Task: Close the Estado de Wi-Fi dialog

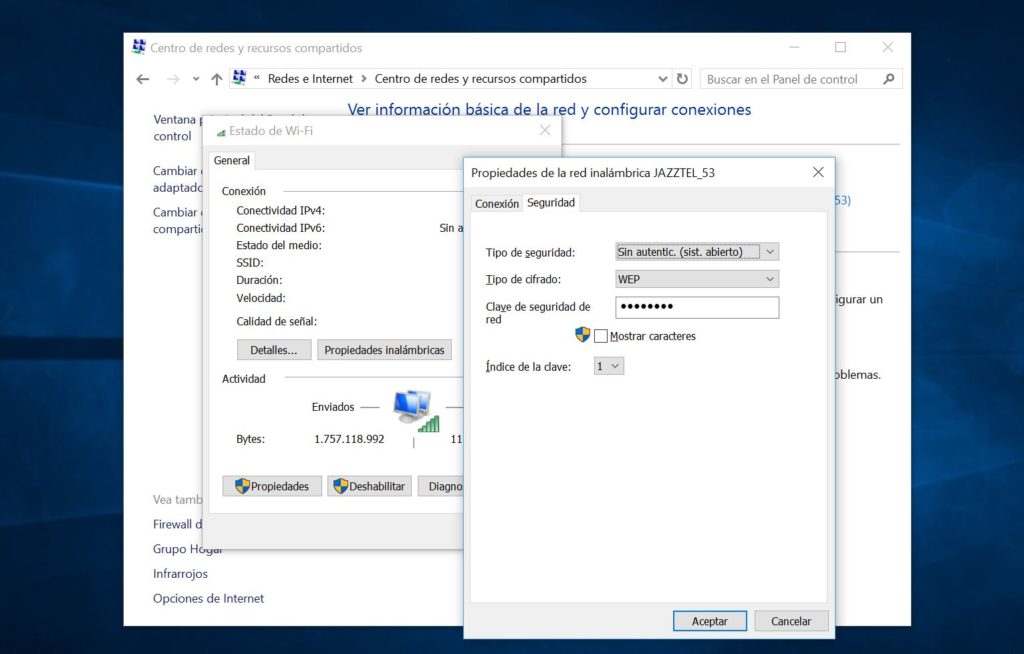Action: pyautogui.click(x=545, y=130)
